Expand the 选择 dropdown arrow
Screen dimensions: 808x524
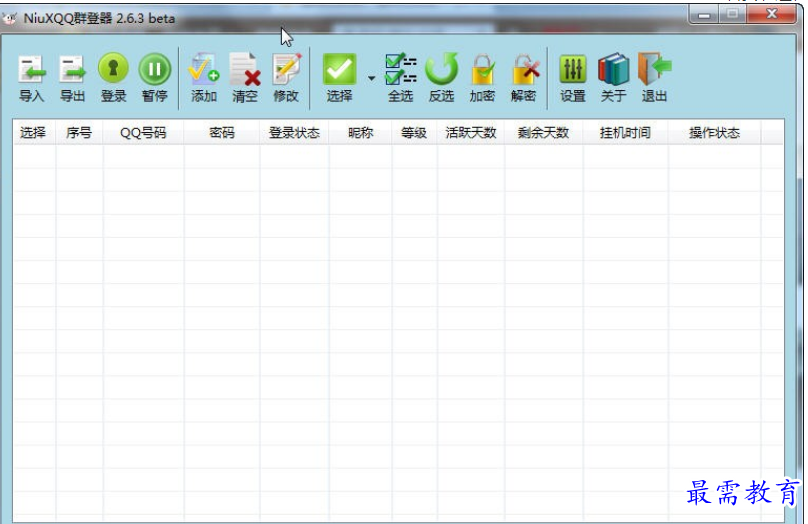click(372, 78)
